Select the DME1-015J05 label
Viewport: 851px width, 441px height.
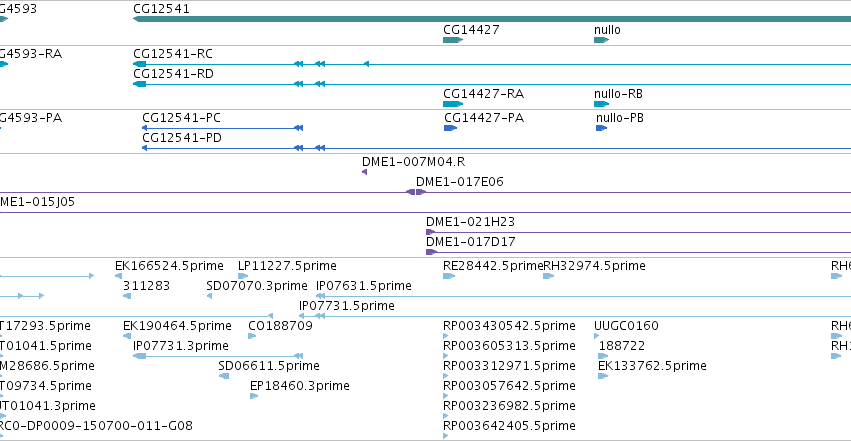tap(37, 202)
